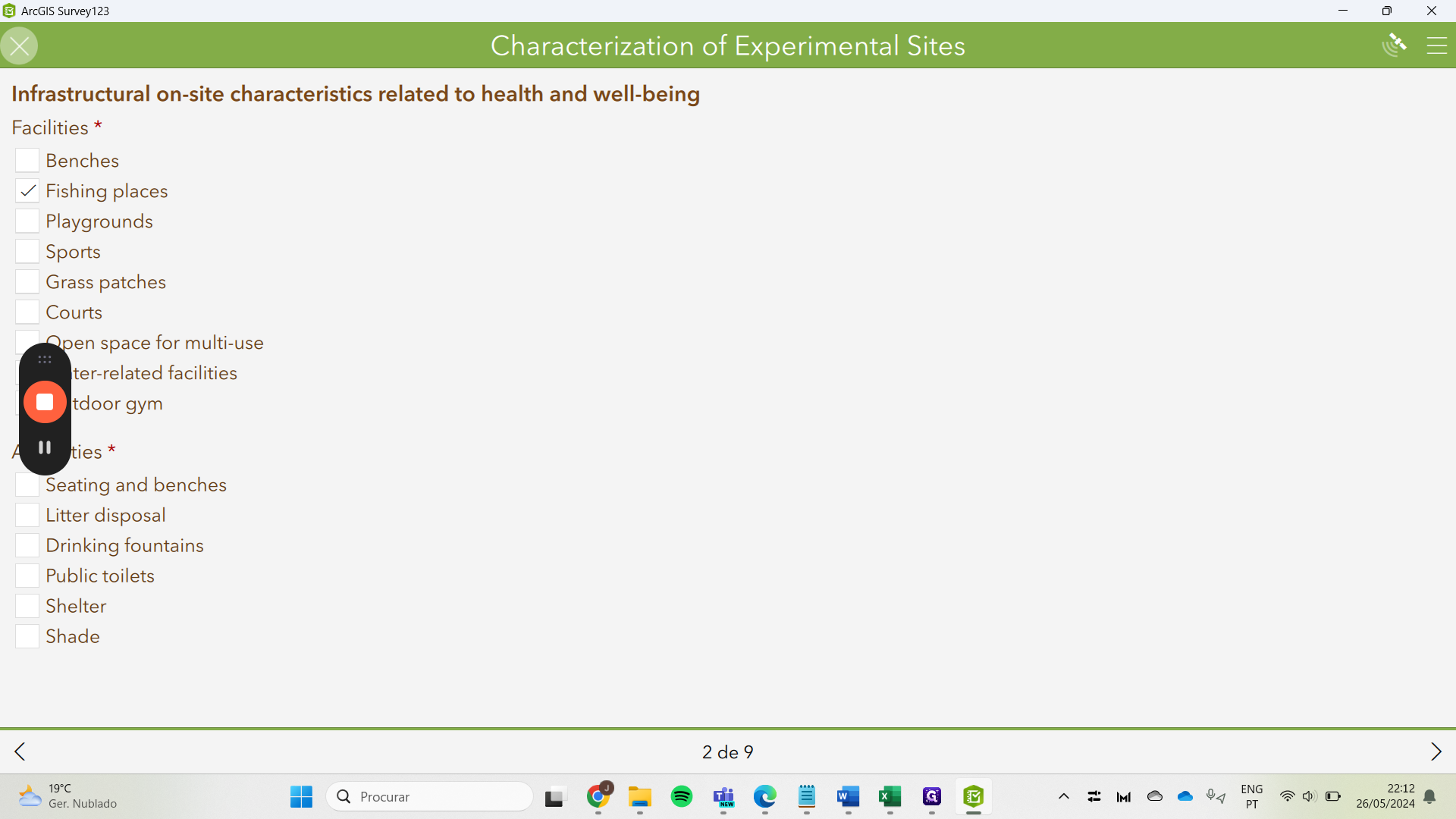1456x819 pixels.
Task: Open Microsoft Excel from taskbar
Action: 890,796
